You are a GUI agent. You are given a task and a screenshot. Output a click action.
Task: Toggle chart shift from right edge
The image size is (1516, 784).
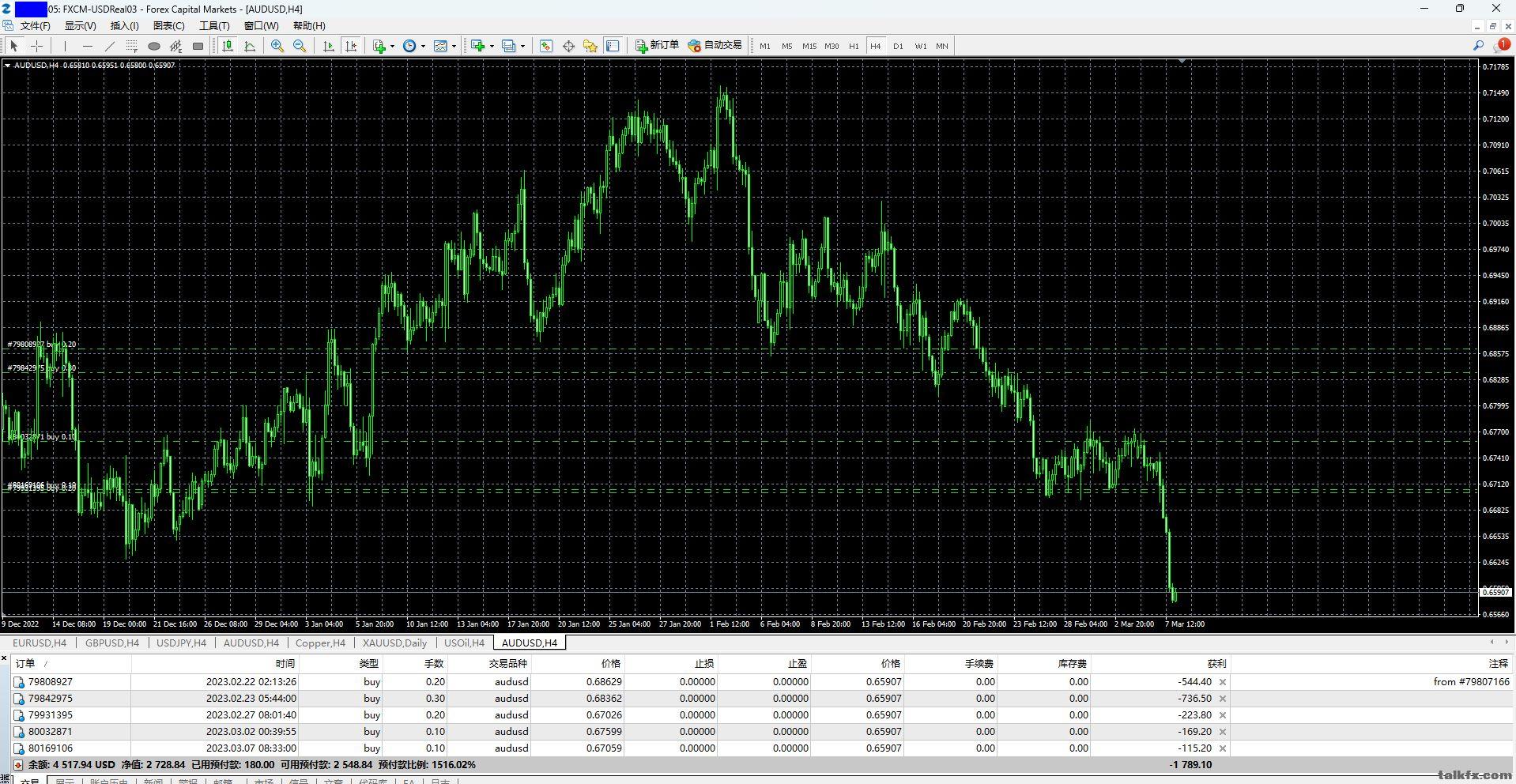351,46
